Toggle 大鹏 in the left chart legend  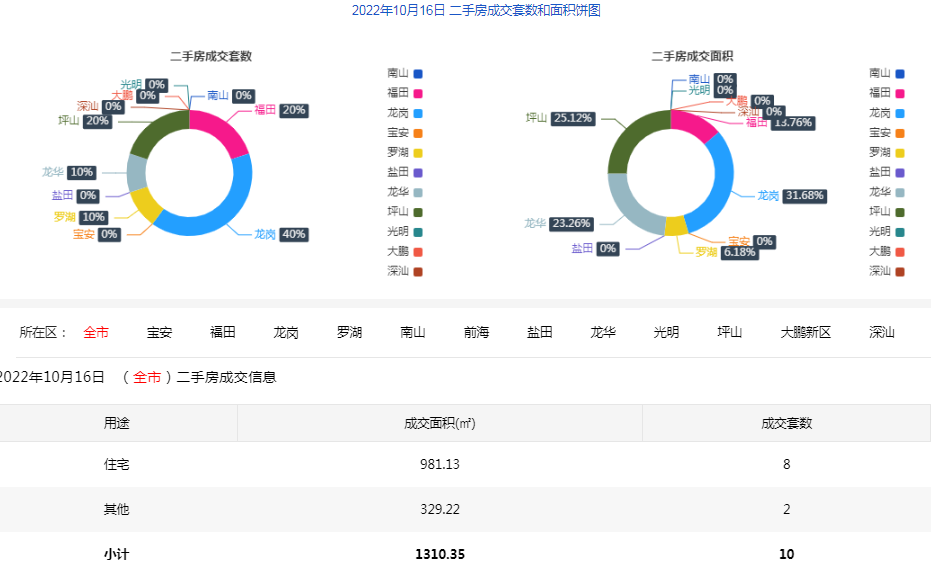404,251
